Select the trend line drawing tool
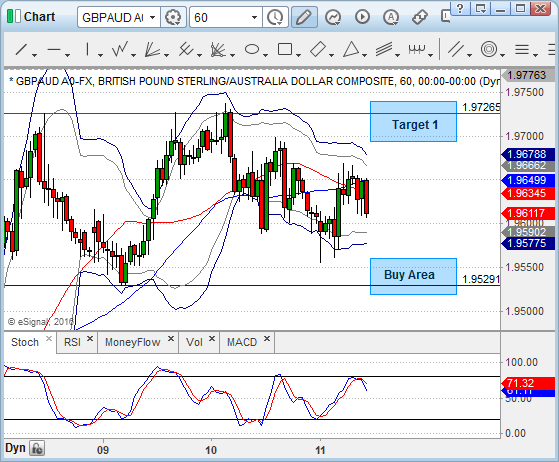This screenshot has width=559, height=462. point(21,49)
